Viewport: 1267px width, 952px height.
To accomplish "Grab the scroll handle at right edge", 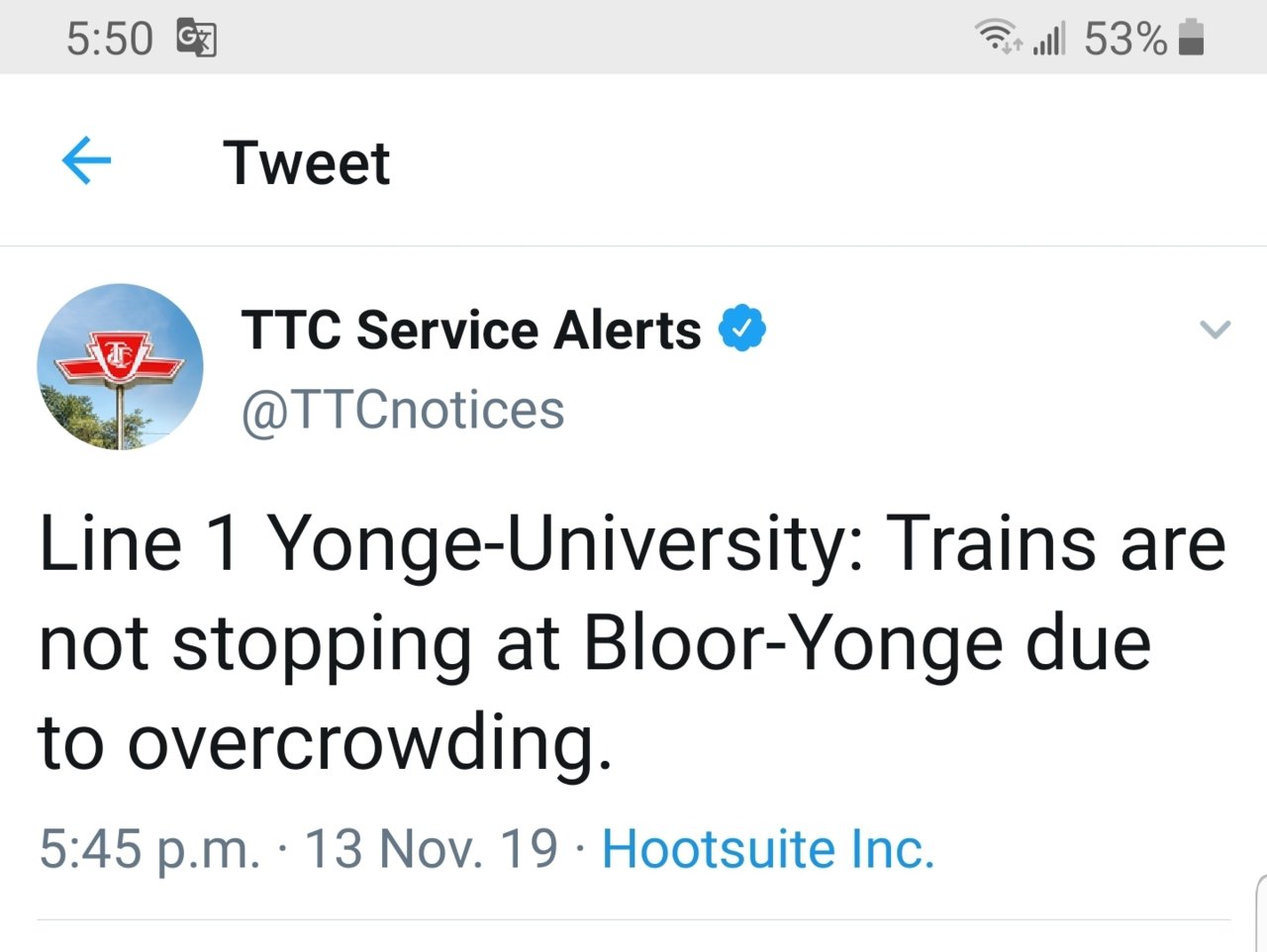I will coord(1260,910).
